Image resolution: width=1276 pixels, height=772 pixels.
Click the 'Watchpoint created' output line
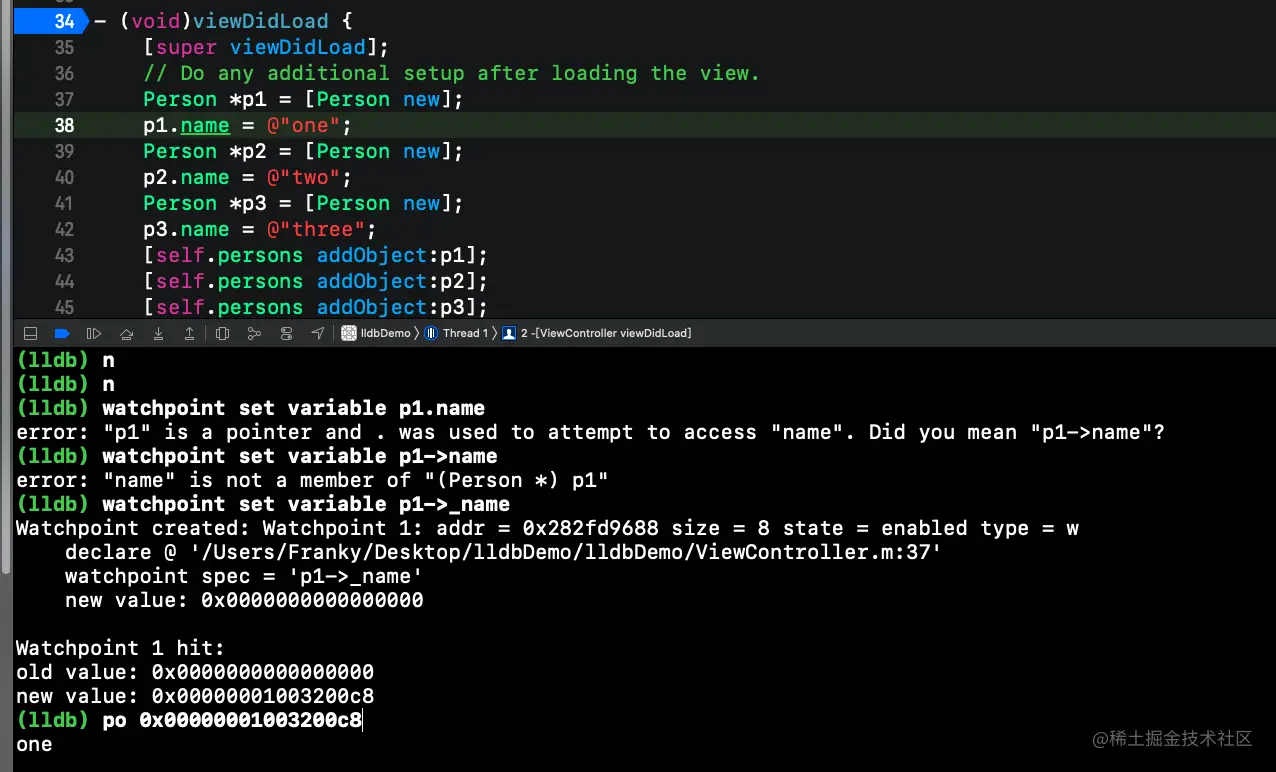point(547,528)
